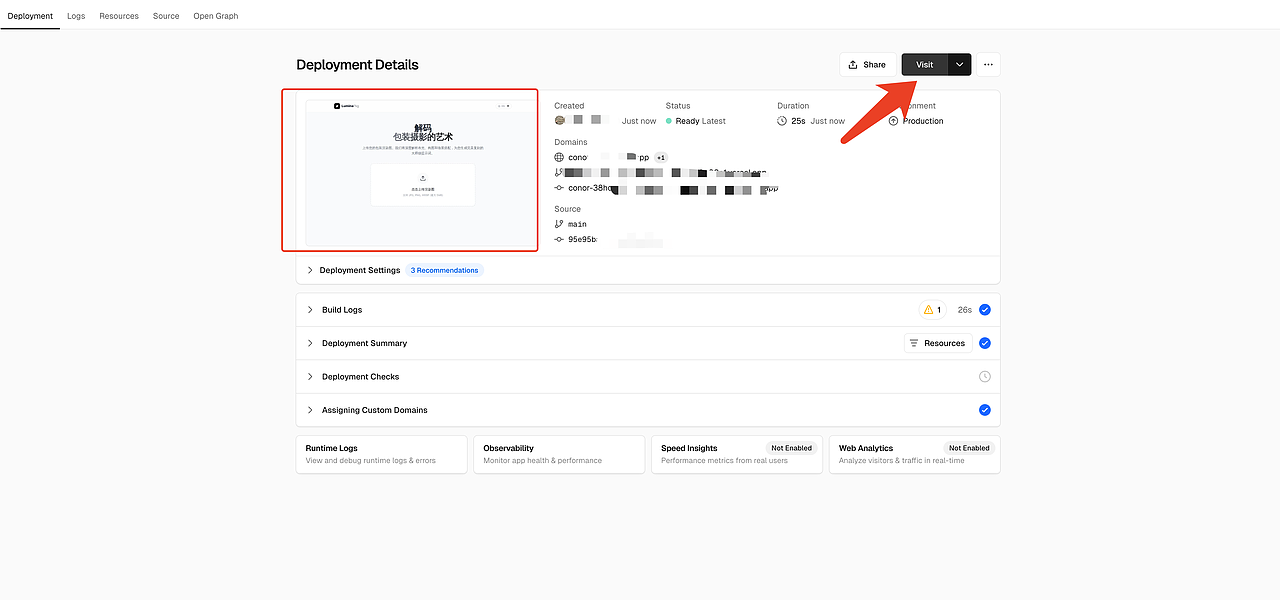This screenshot has height=600, width=1280.
Task: Click the commit icon beside 95e95b
Action: click(x=559, y=240)
